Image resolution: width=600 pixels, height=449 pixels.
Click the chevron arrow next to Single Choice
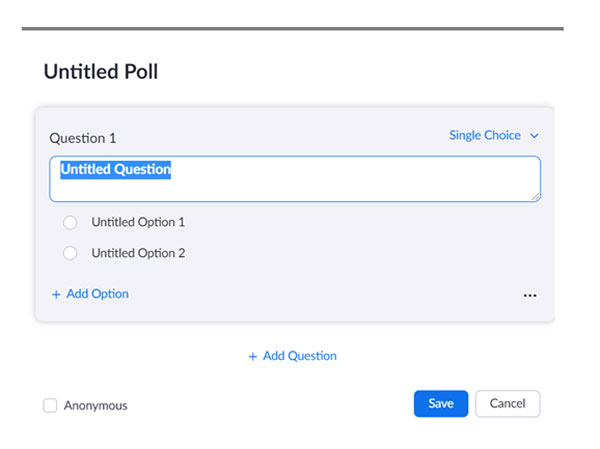(x=534, y=136)
